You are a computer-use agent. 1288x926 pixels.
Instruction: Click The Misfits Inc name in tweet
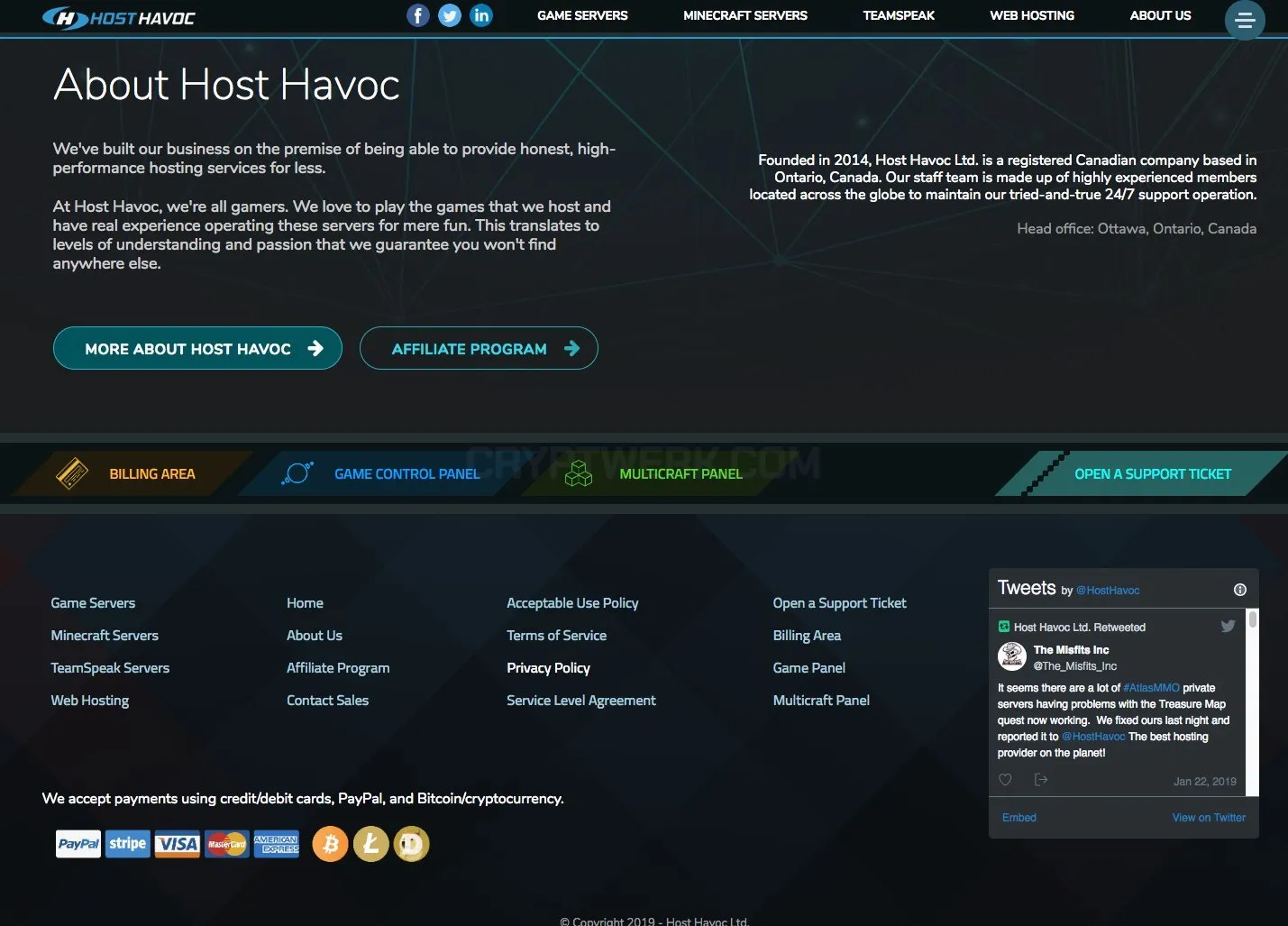coord(1071,650)
